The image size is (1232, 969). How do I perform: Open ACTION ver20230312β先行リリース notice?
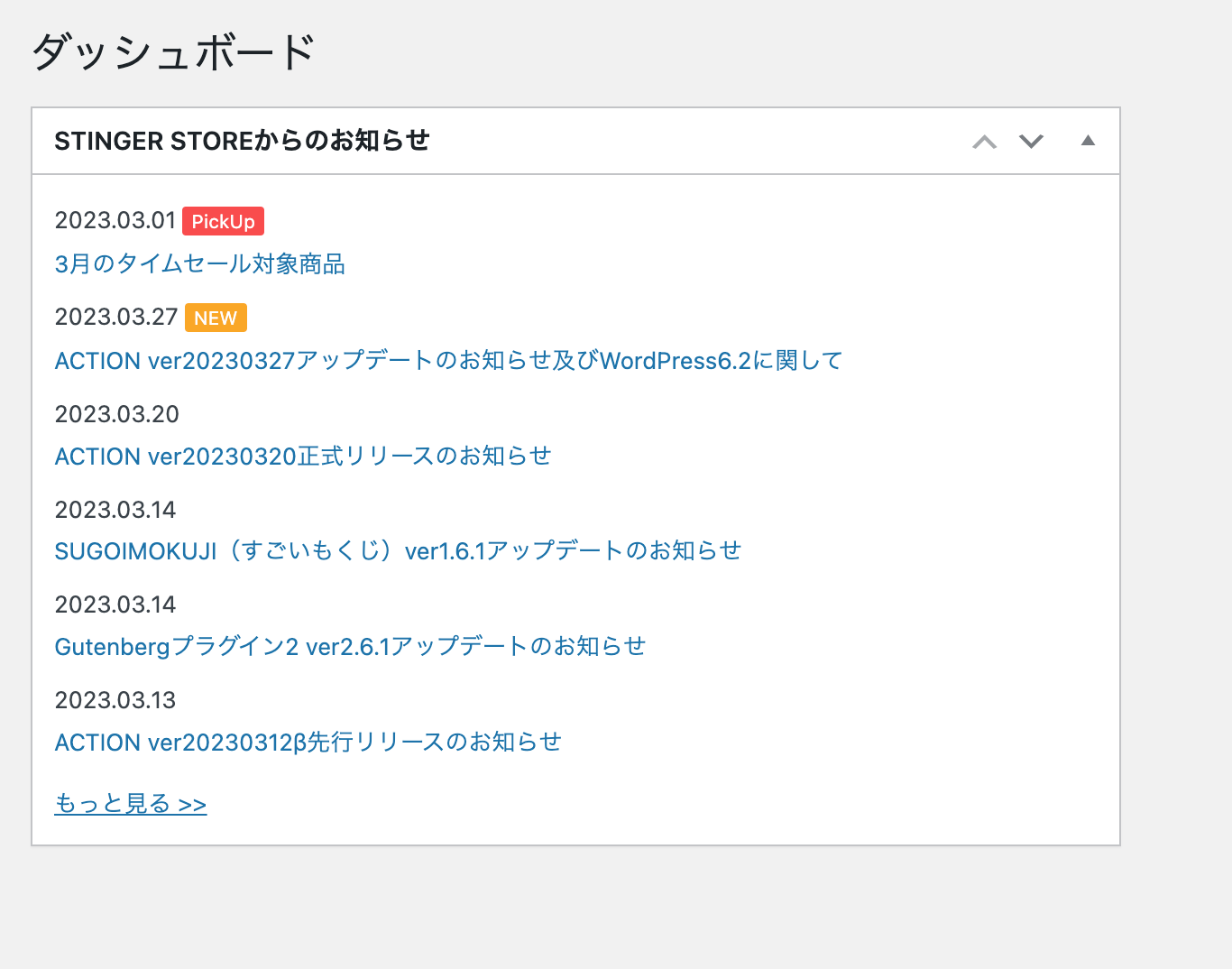click(x=308, y=743)
